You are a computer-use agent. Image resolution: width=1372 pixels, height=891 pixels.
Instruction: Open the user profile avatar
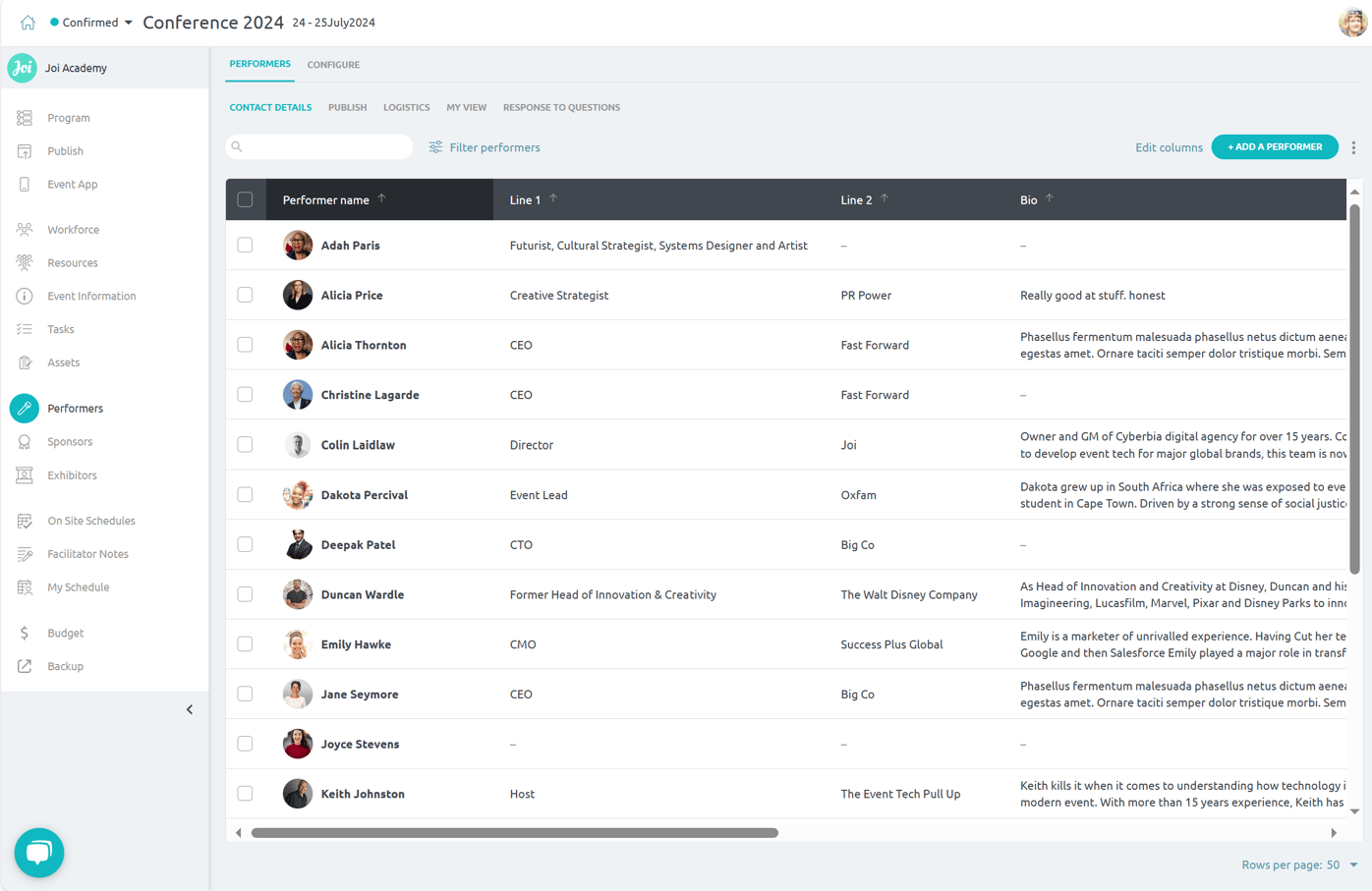click(1352, 23)
